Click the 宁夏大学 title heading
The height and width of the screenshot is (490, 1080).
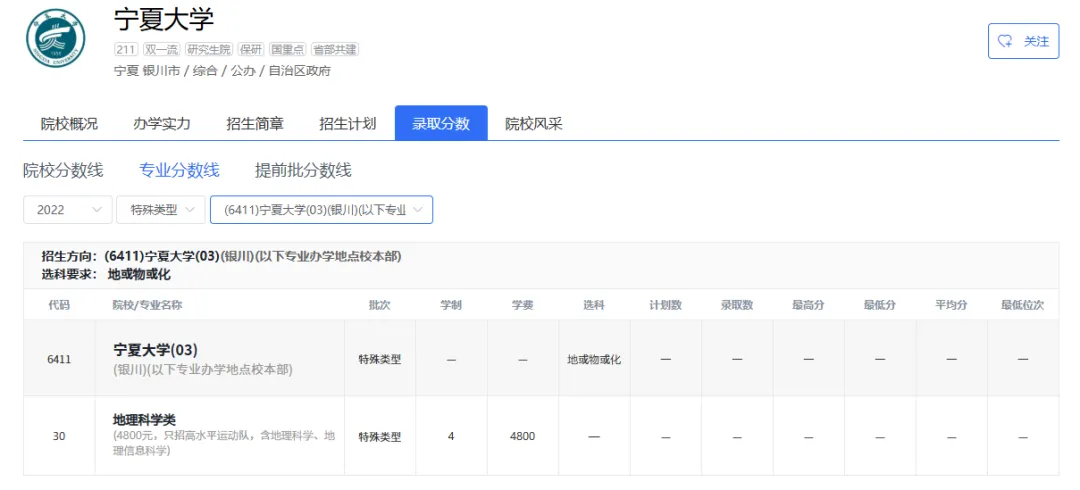164,20
